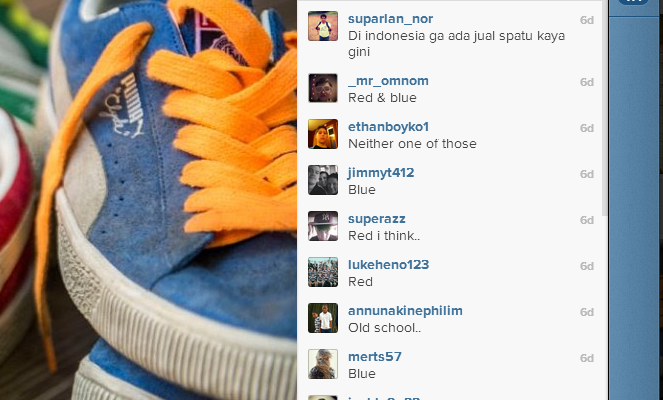Screen dimensions: 663x400
Task: Click the merts57 username
Action: pyautogui.click(x=375, y=357)
